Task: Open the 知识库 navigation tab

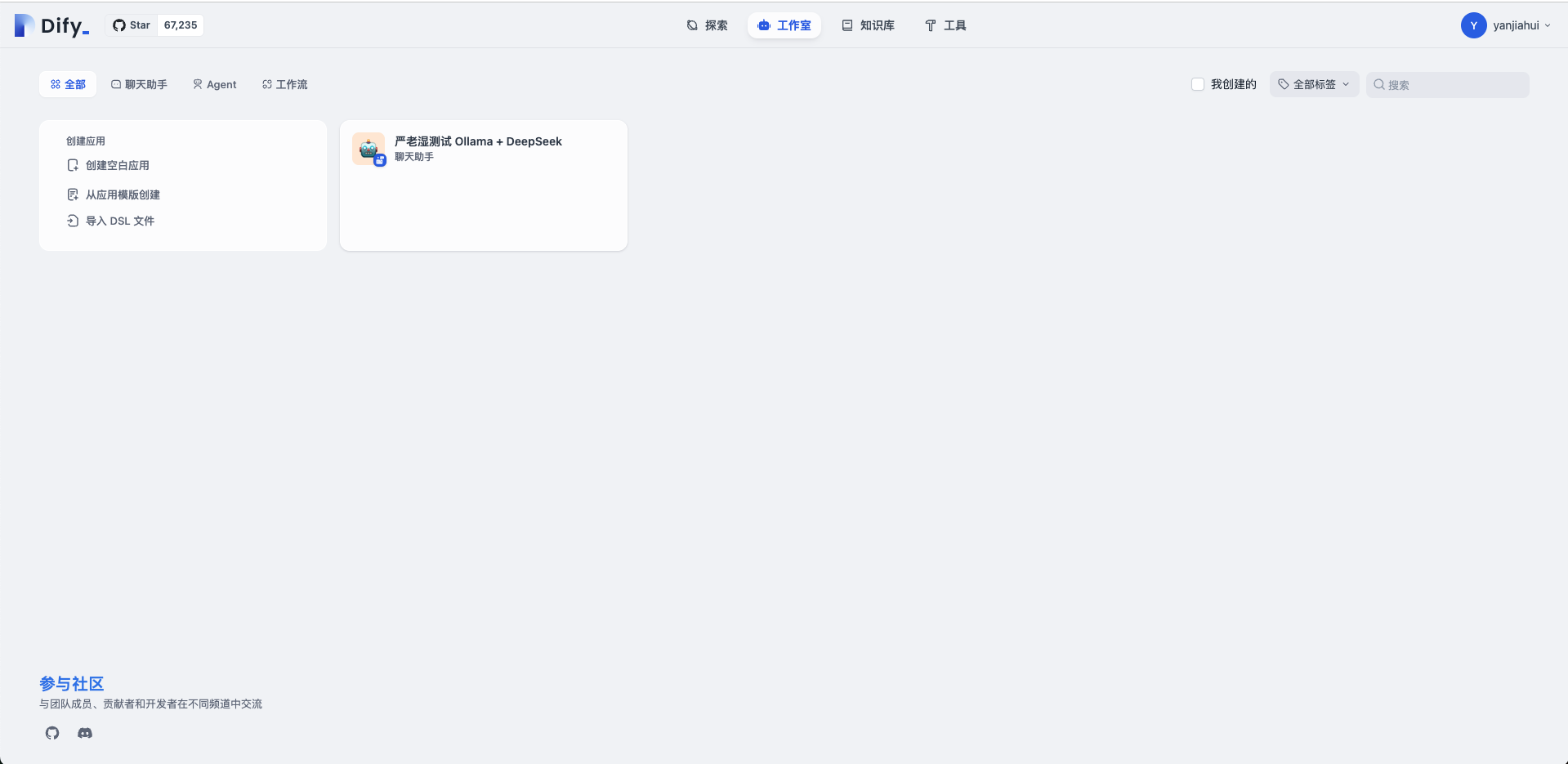Action: pyautogui.click(x=868, y=25)
